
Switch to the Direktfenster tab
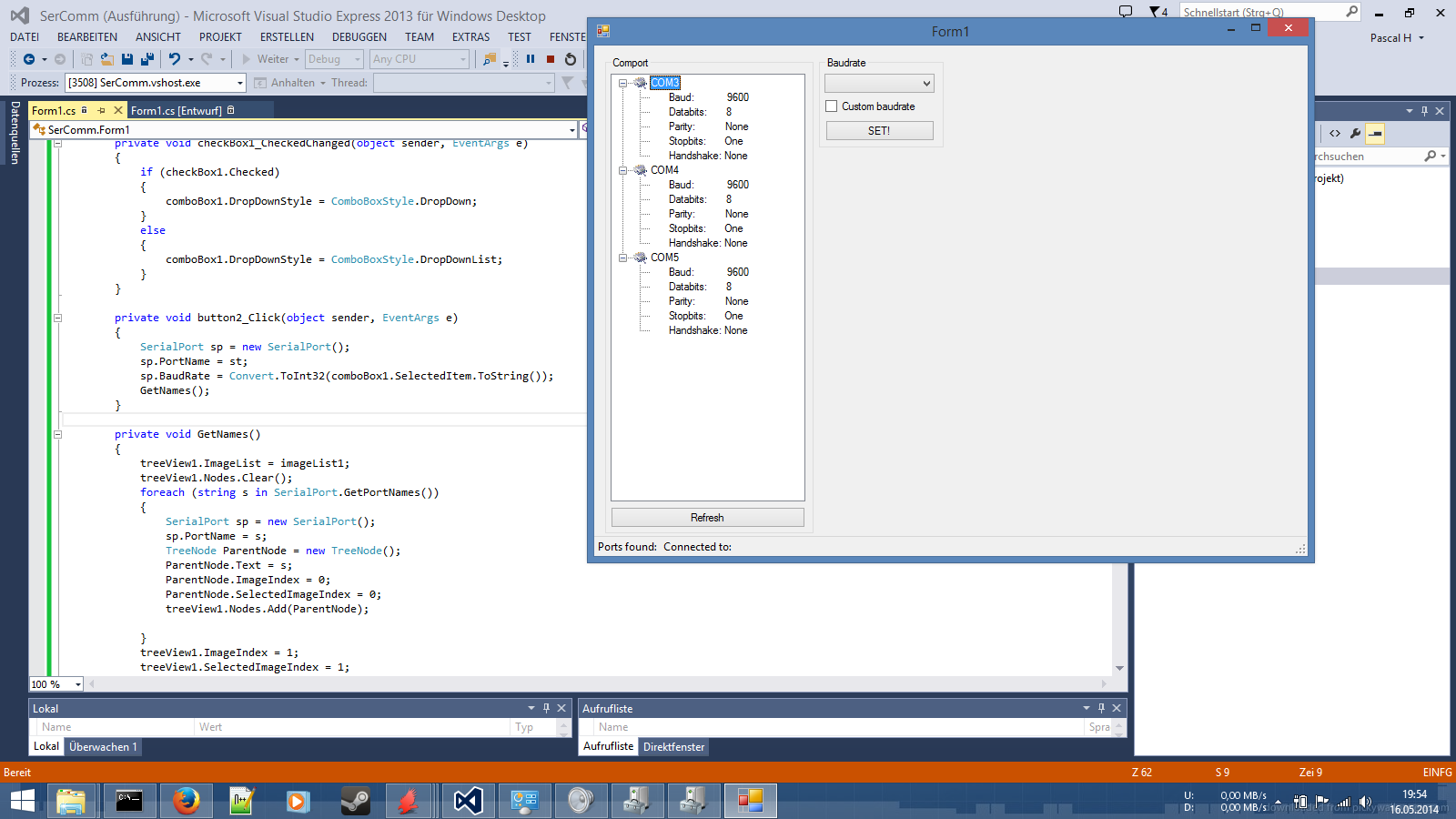[x=673, y=747]
